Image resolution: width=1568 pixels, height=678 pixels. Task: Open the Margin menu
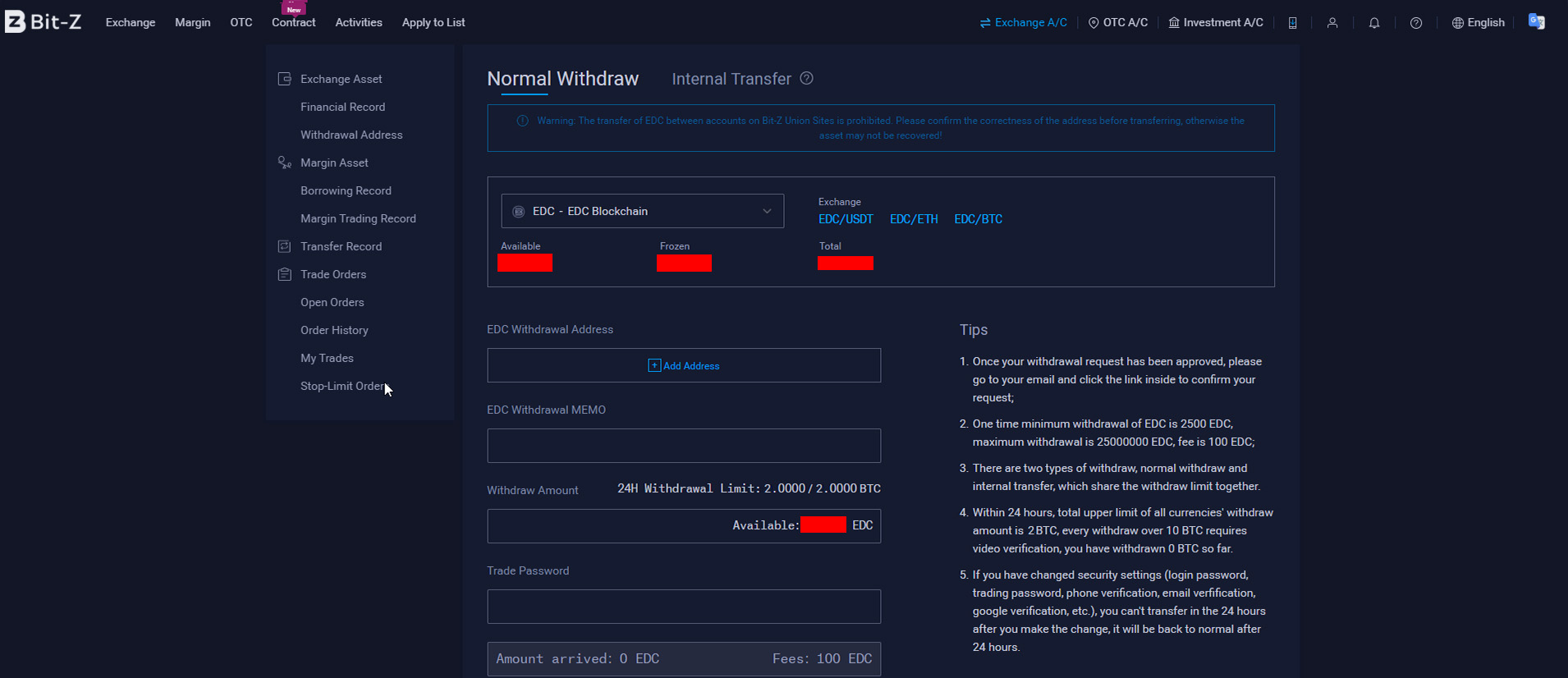pyautogui.click(x=193, y=23)
